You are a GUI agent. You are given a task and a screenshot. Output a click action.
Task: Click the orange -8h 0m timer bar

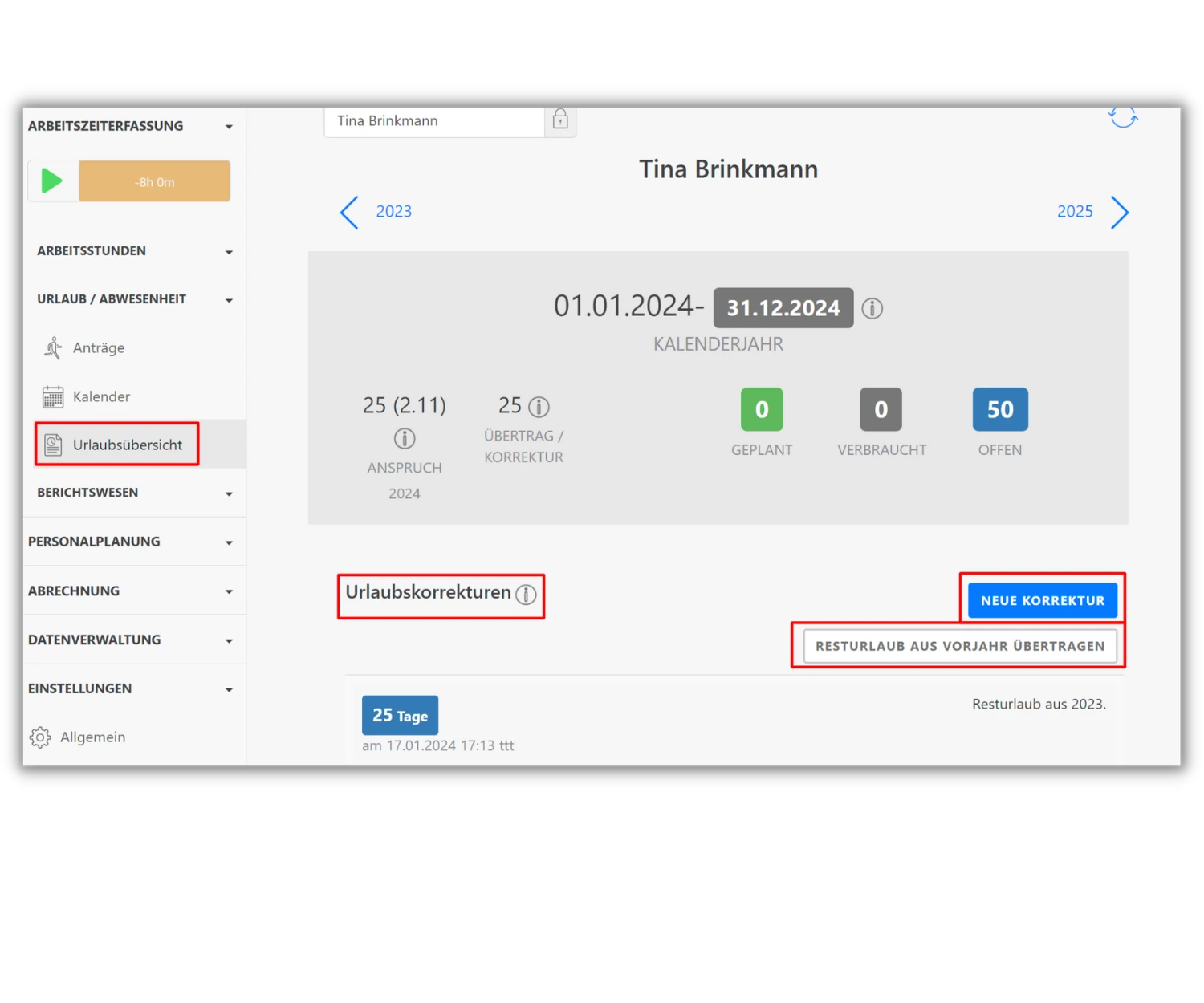tap(154, 181)
